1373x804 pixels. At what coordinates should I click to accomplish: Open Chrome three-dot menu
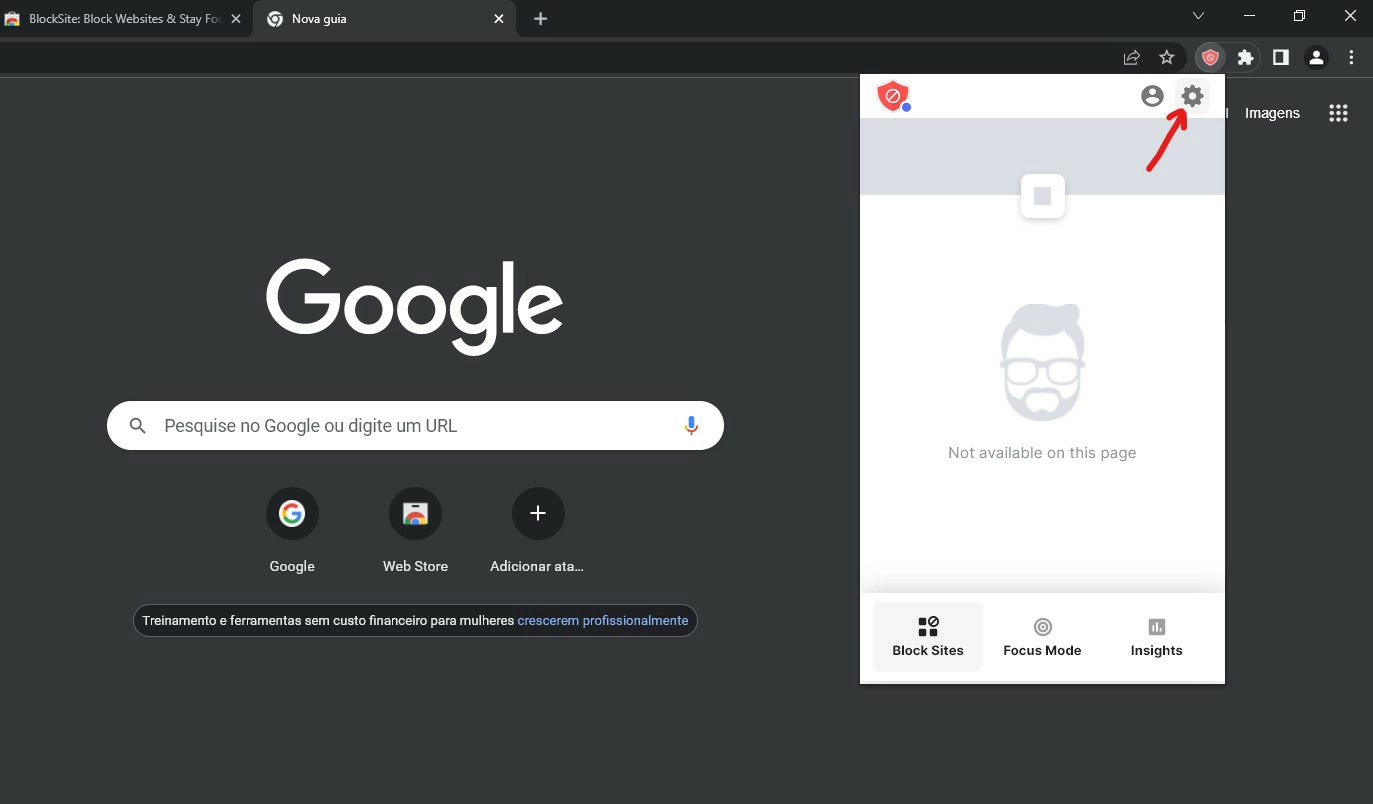click(1351, 58)
